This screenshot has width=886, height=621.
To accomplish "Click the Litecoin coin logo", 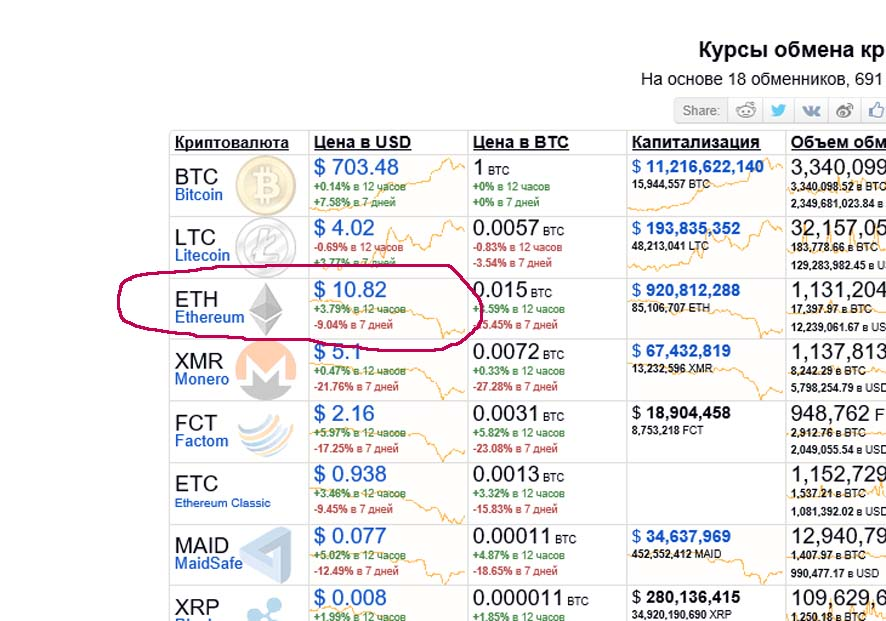I will click(265, 246).
